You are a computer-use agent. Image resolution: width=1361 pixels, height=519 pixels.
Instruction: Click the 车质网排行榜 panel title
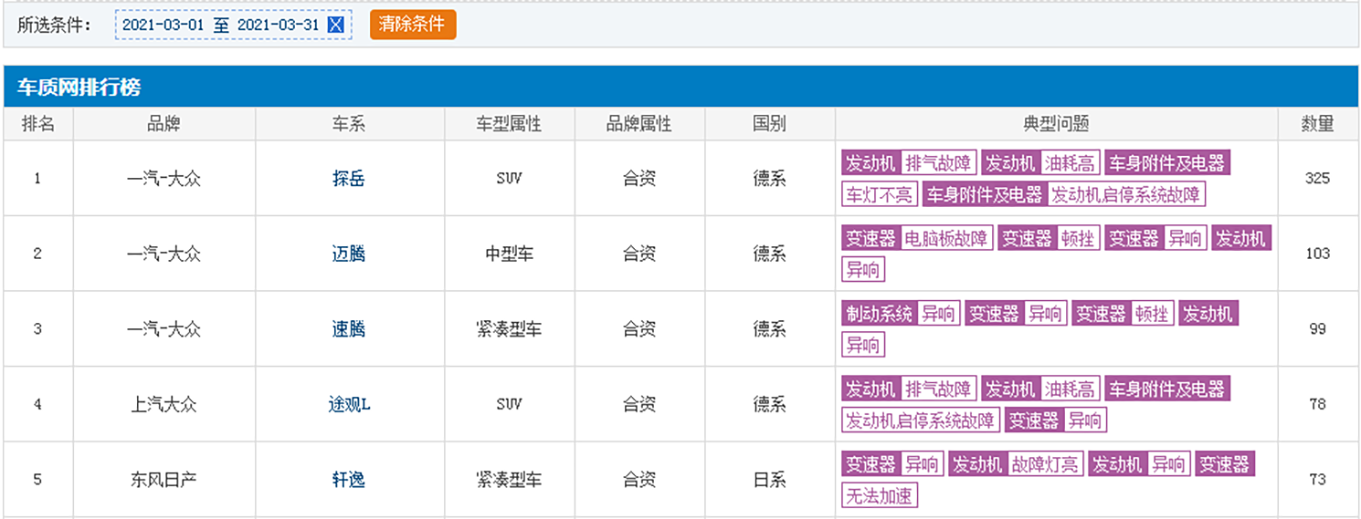tap(79, 87)
